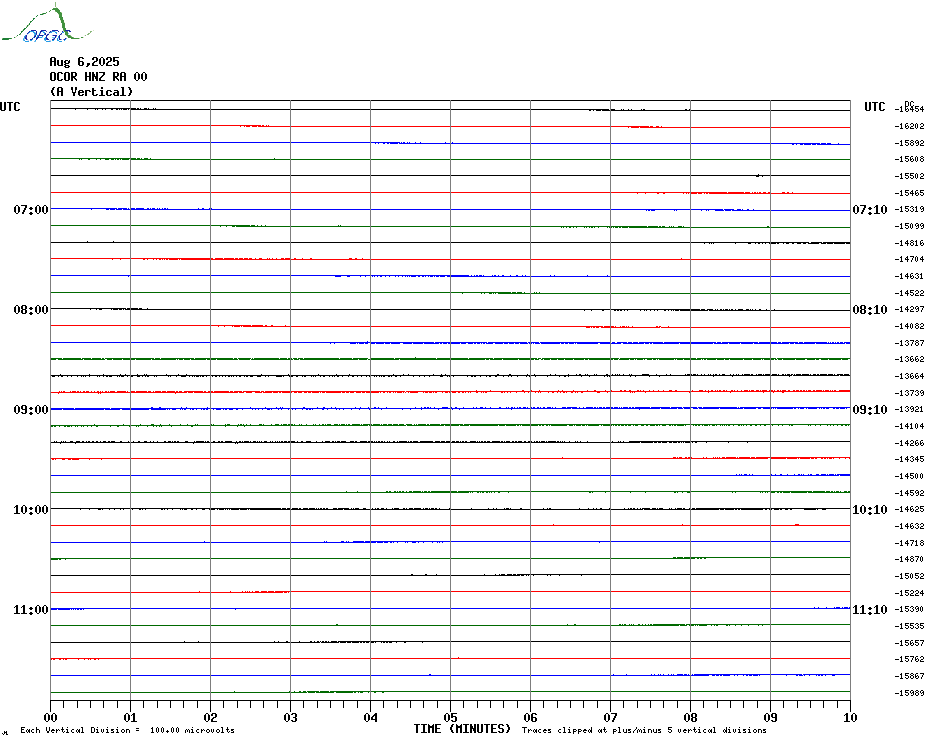Click the 08:00 hour label
Viewport: 930px width, 744px height.
[x=31, y=310]
